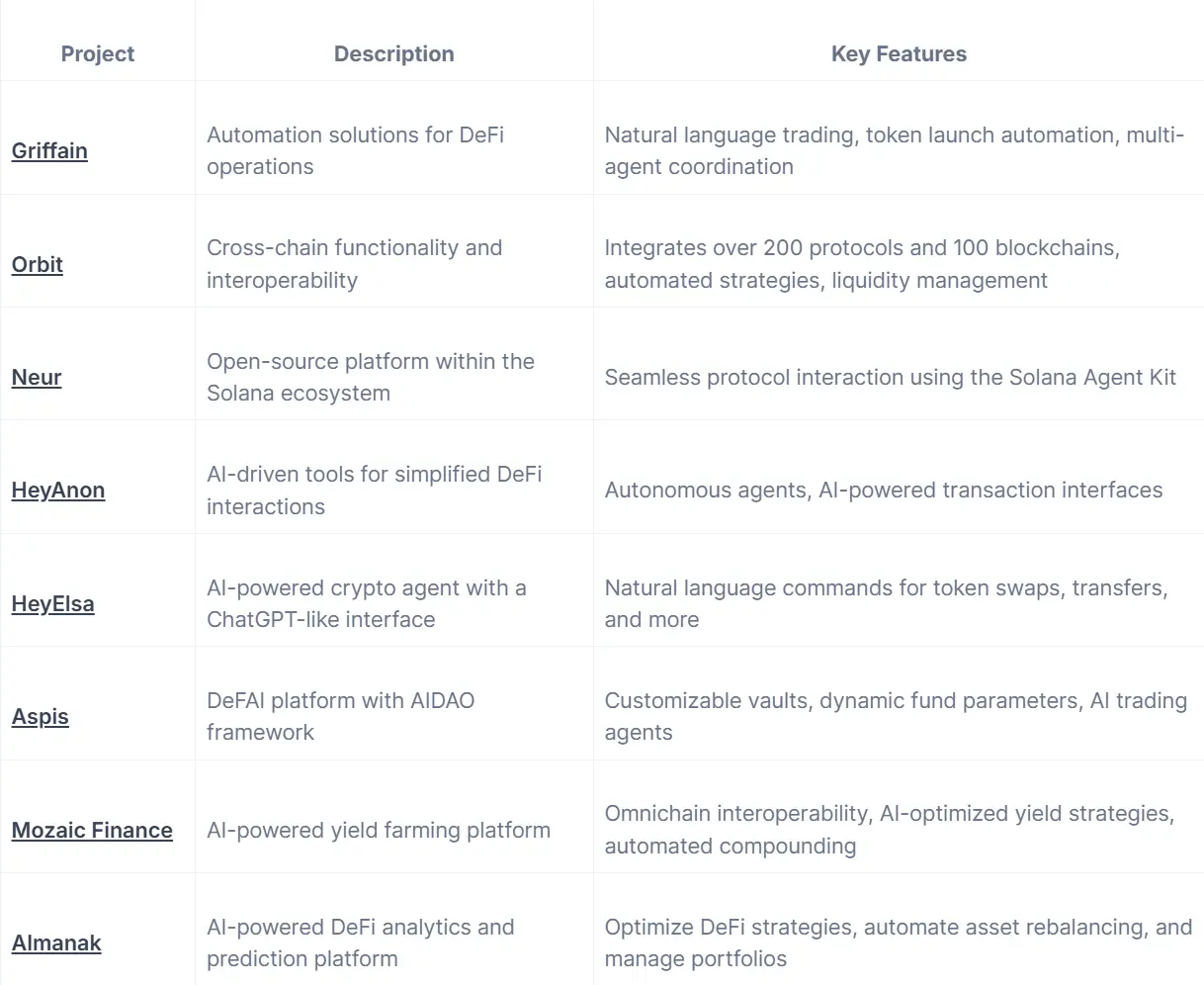Follow the Neur link
The width and height of the screenshot is (1204, 985).
click(x=37, y=378)
